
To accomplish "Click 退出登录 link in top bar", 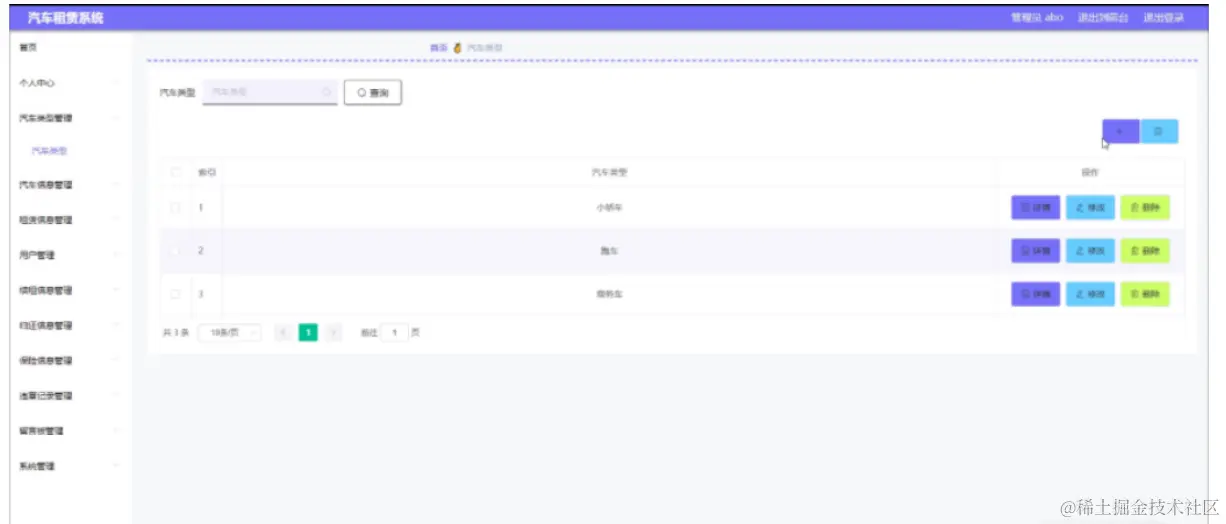I will 1164,18.
